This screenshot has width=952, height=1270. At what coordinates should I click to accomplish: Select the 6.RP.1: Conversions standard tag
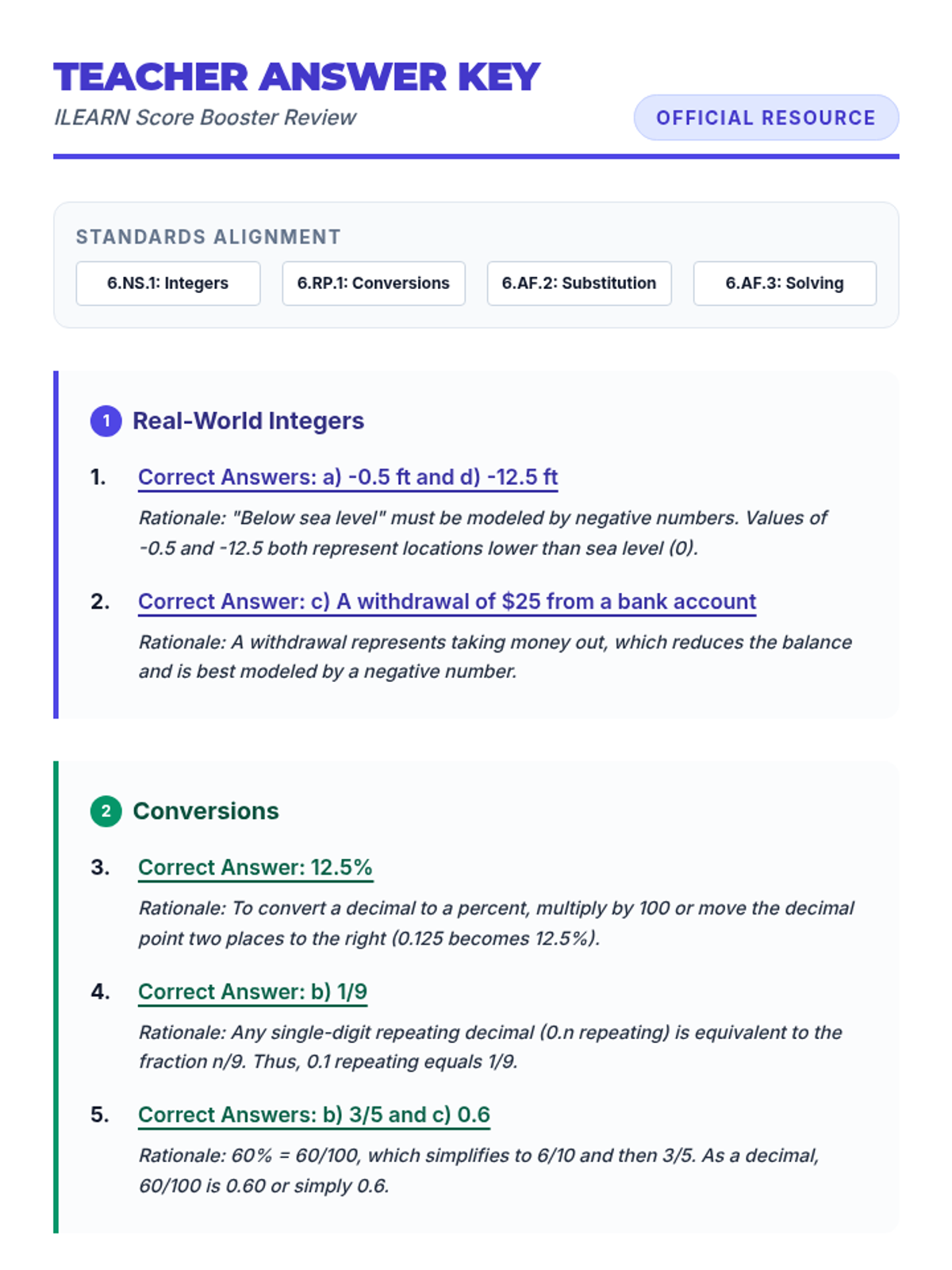pyautogui.click(x=374, y=283)
